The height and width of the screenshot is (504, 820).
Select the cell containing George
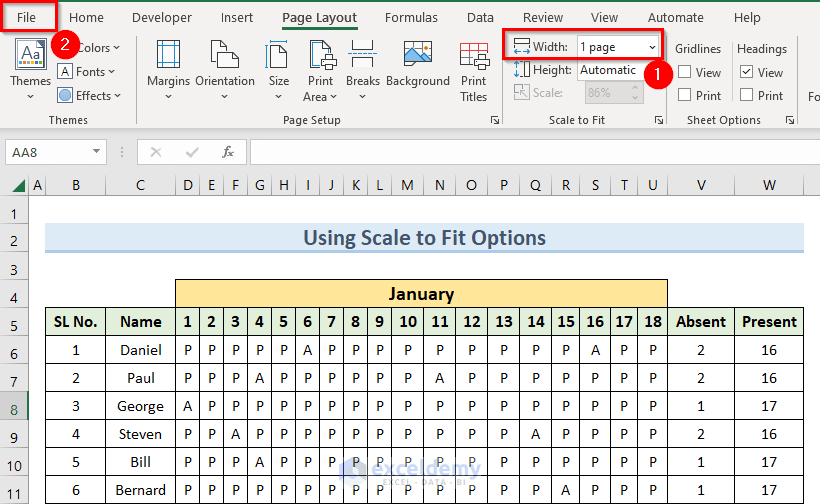[x=140, y=406]
